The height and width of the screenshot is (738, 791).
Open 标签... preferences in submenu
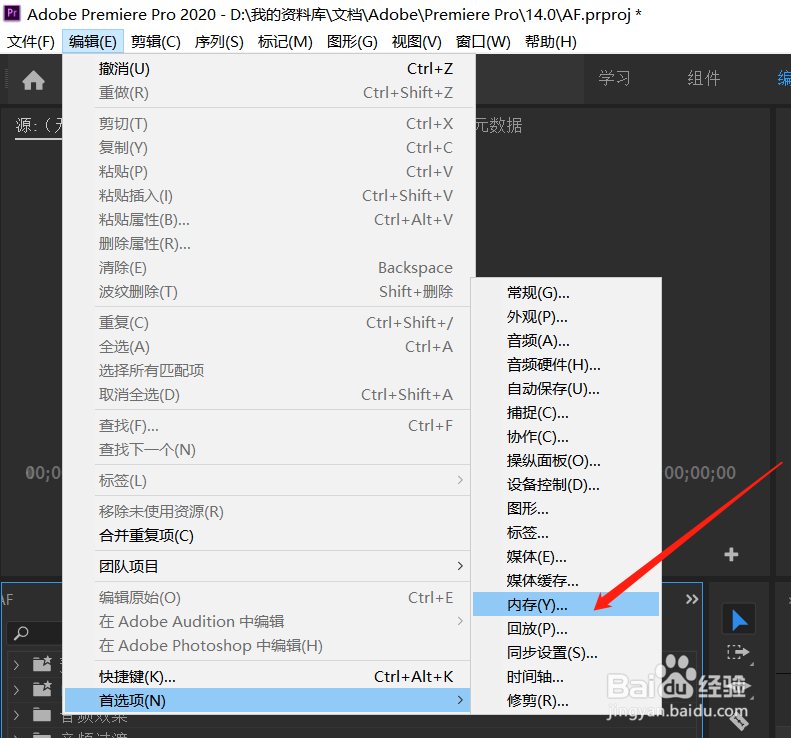coord(566,532)
